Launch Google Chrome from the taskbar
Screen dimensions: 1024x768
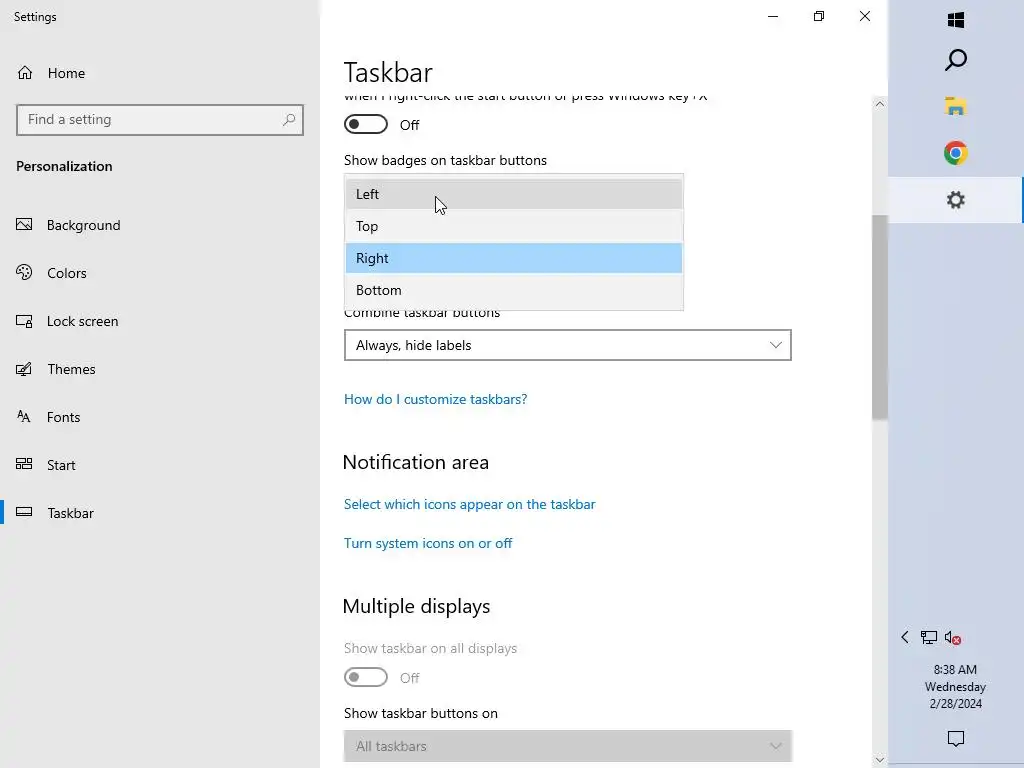tap(955, 153)
